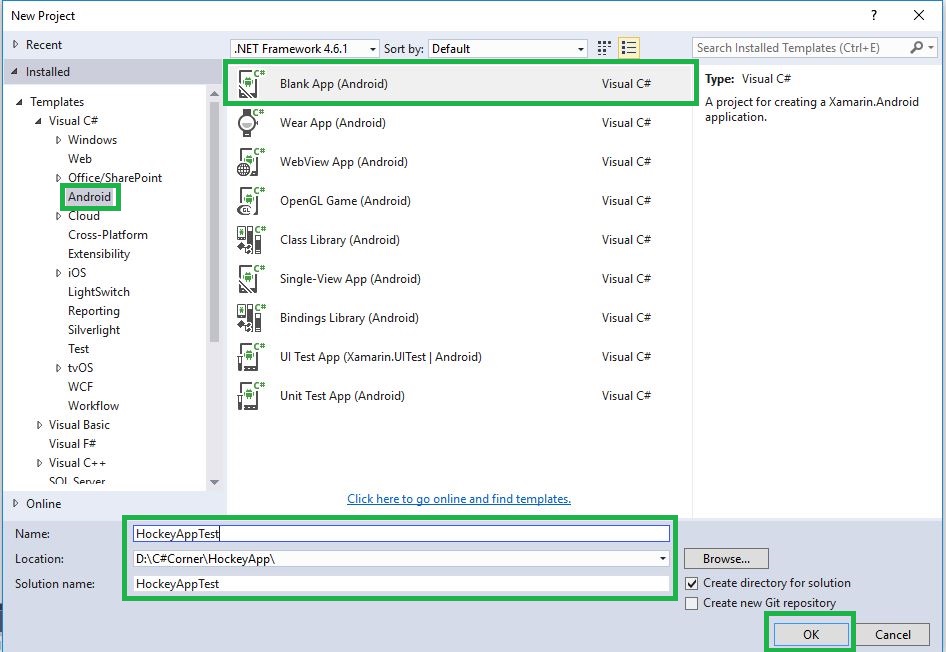946x652 pixels.
Task: Expand the Cloud tree node
Action: [59, 216]
